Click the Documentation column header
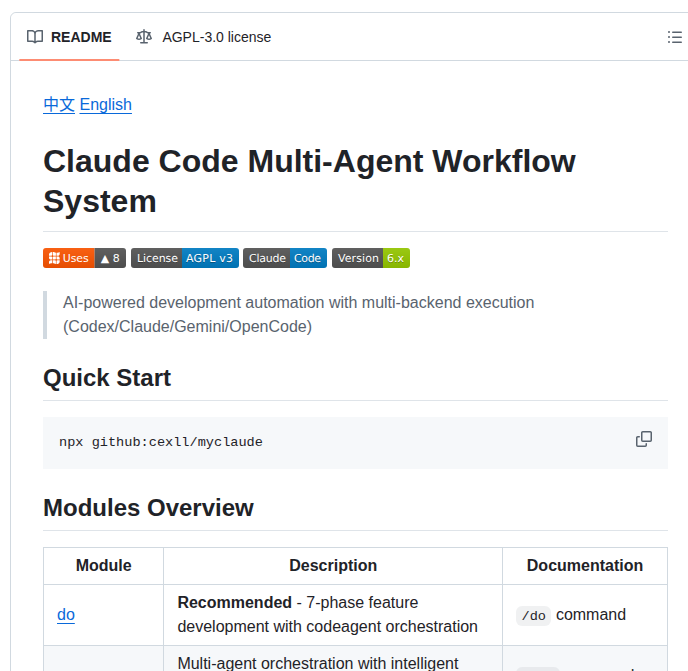The height and width of the screenshot is (671, 688). click(x=585, y=566)
